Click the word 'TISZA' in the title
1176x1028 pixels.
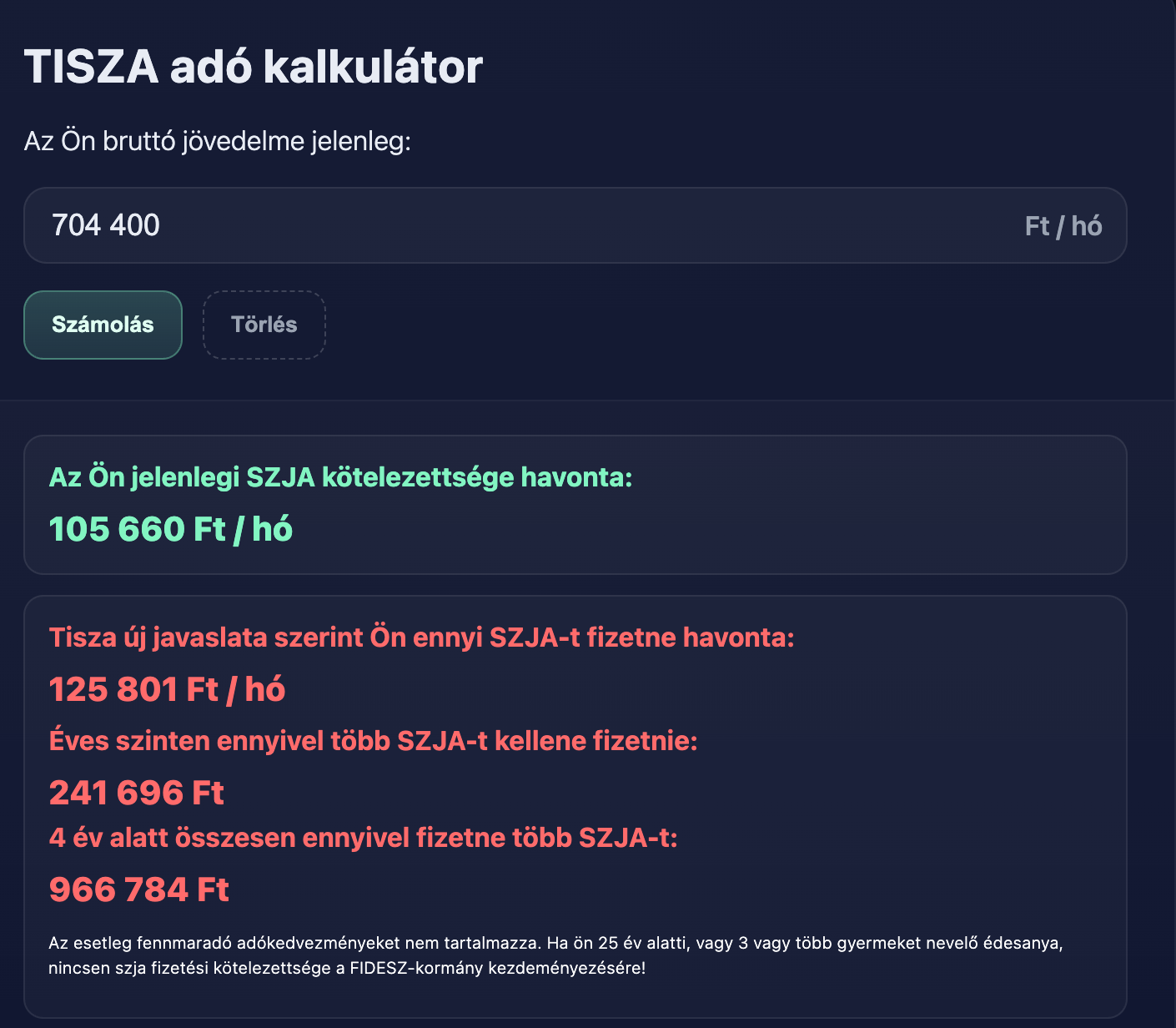pos(91,67)
